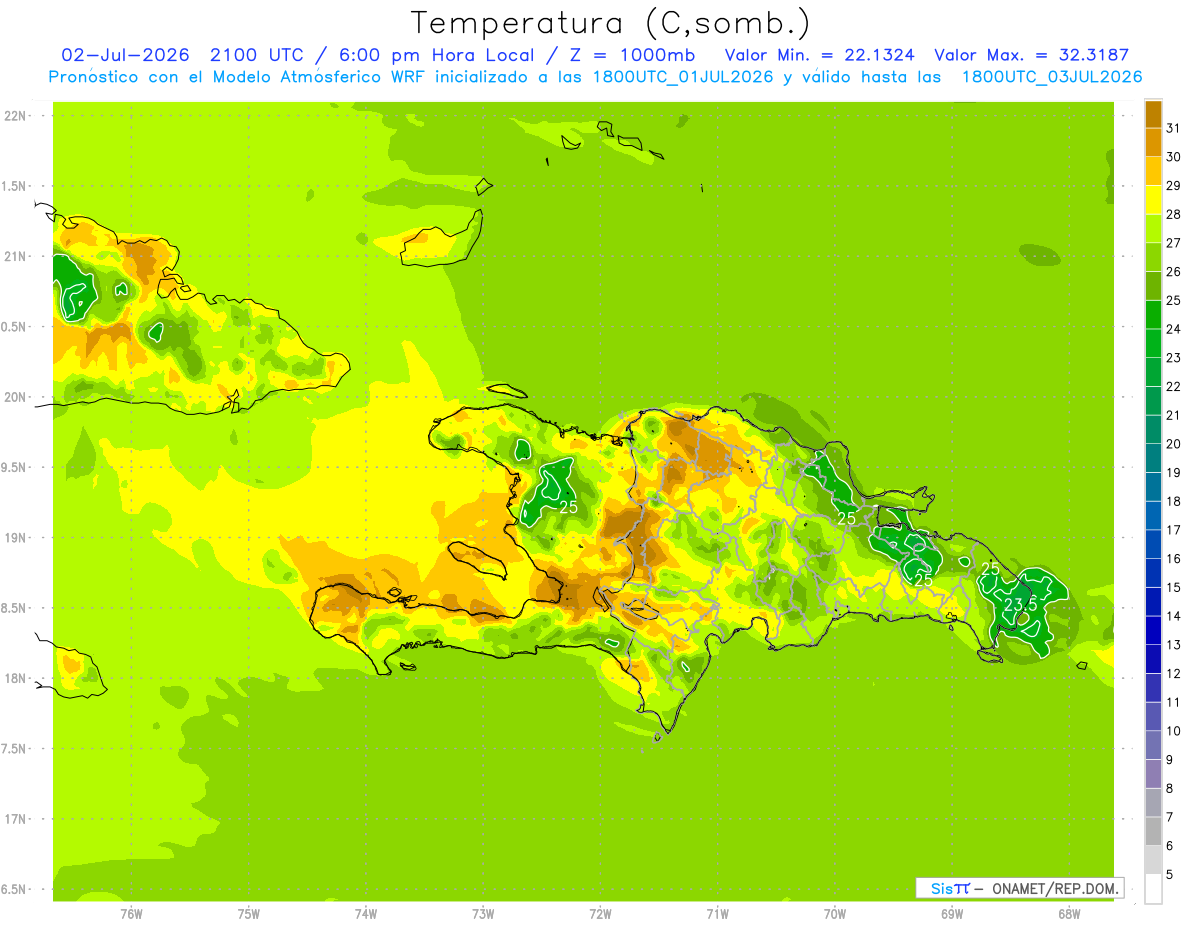Click legend value "31"

[x=1173, y=128]
